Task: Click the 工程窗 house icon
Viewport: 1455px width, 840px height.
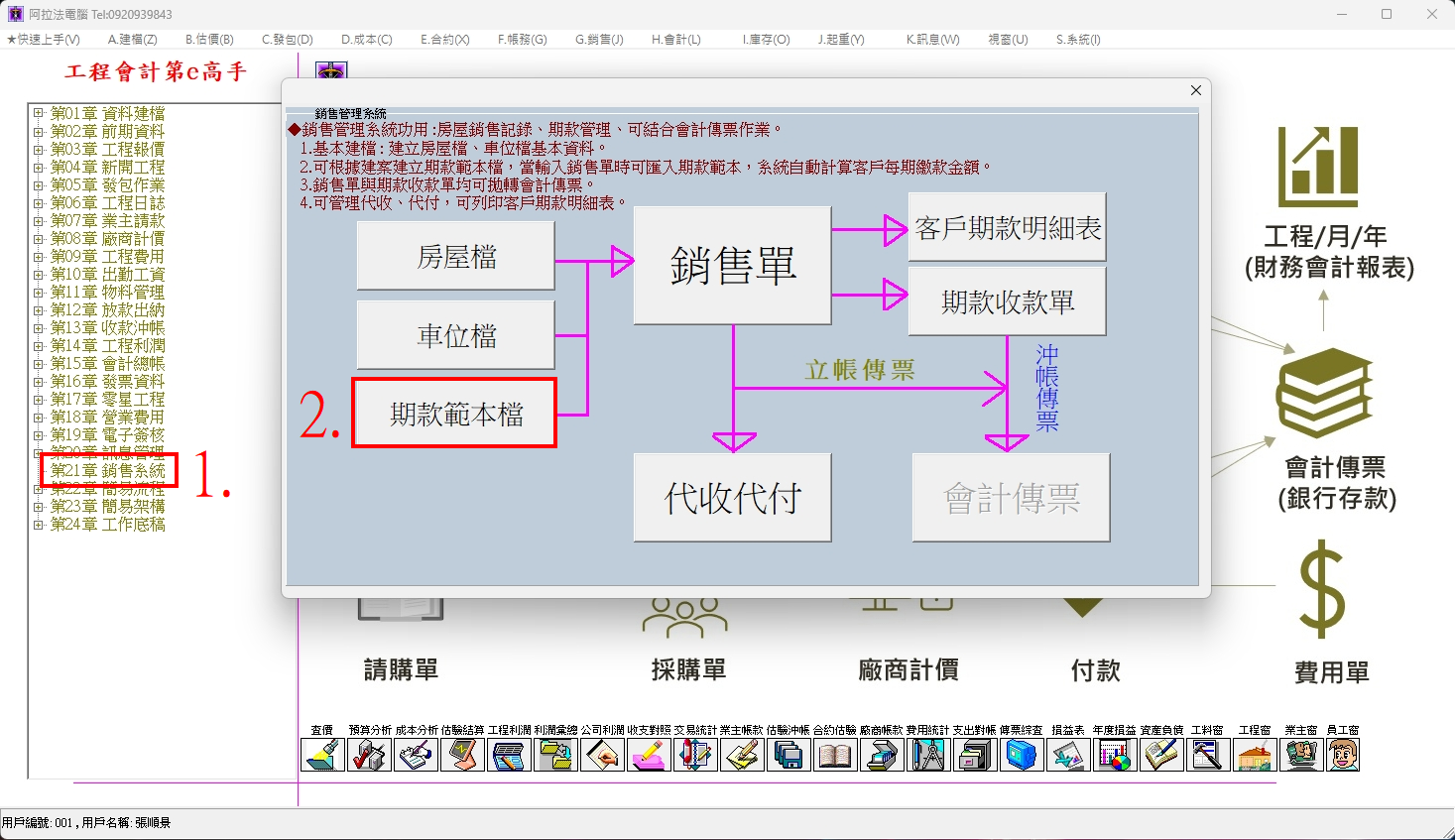Action: coord(1254,755)
